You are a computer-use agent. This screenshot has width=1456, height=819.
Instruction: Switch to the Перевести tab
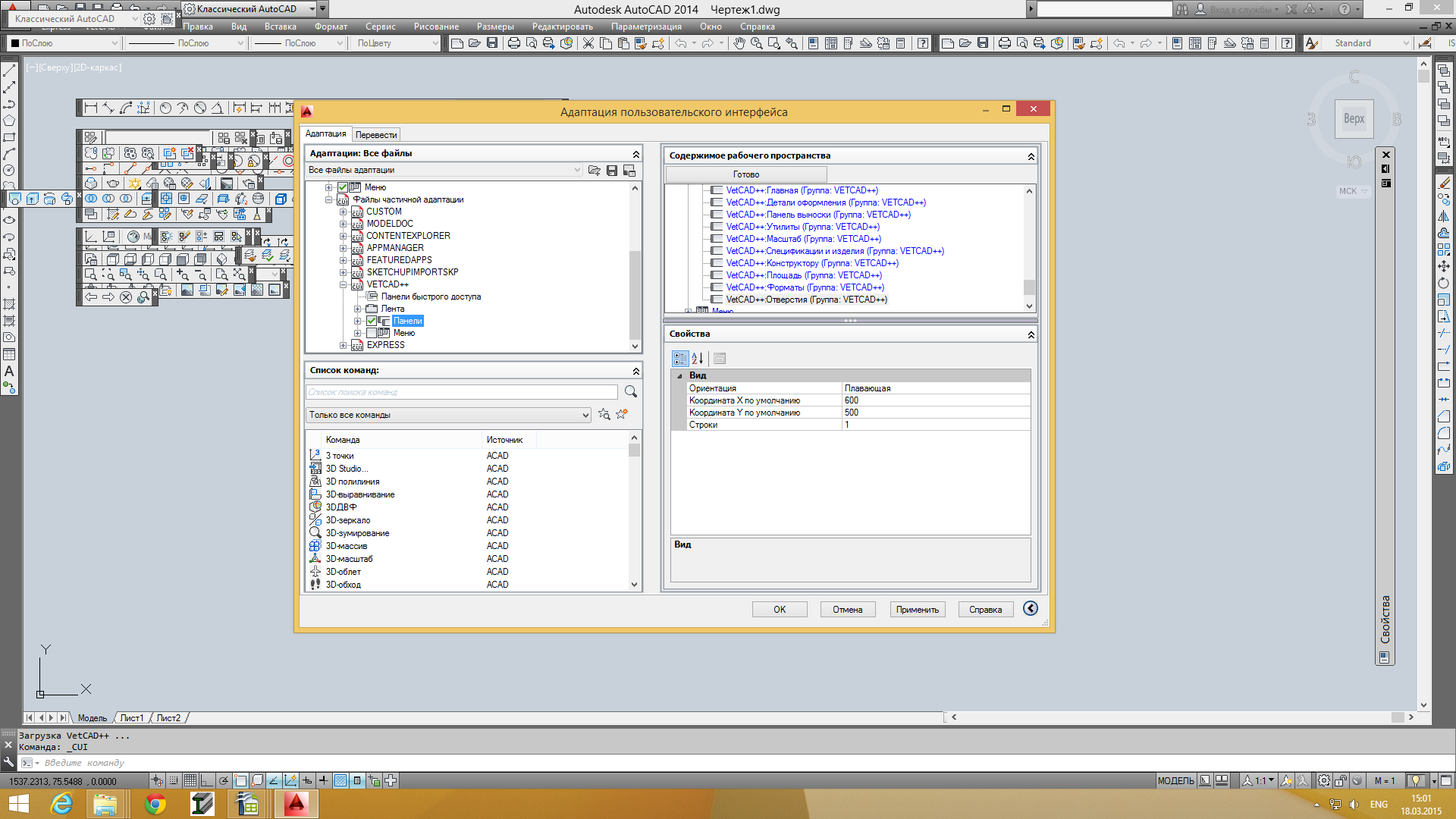coord(376,135)
